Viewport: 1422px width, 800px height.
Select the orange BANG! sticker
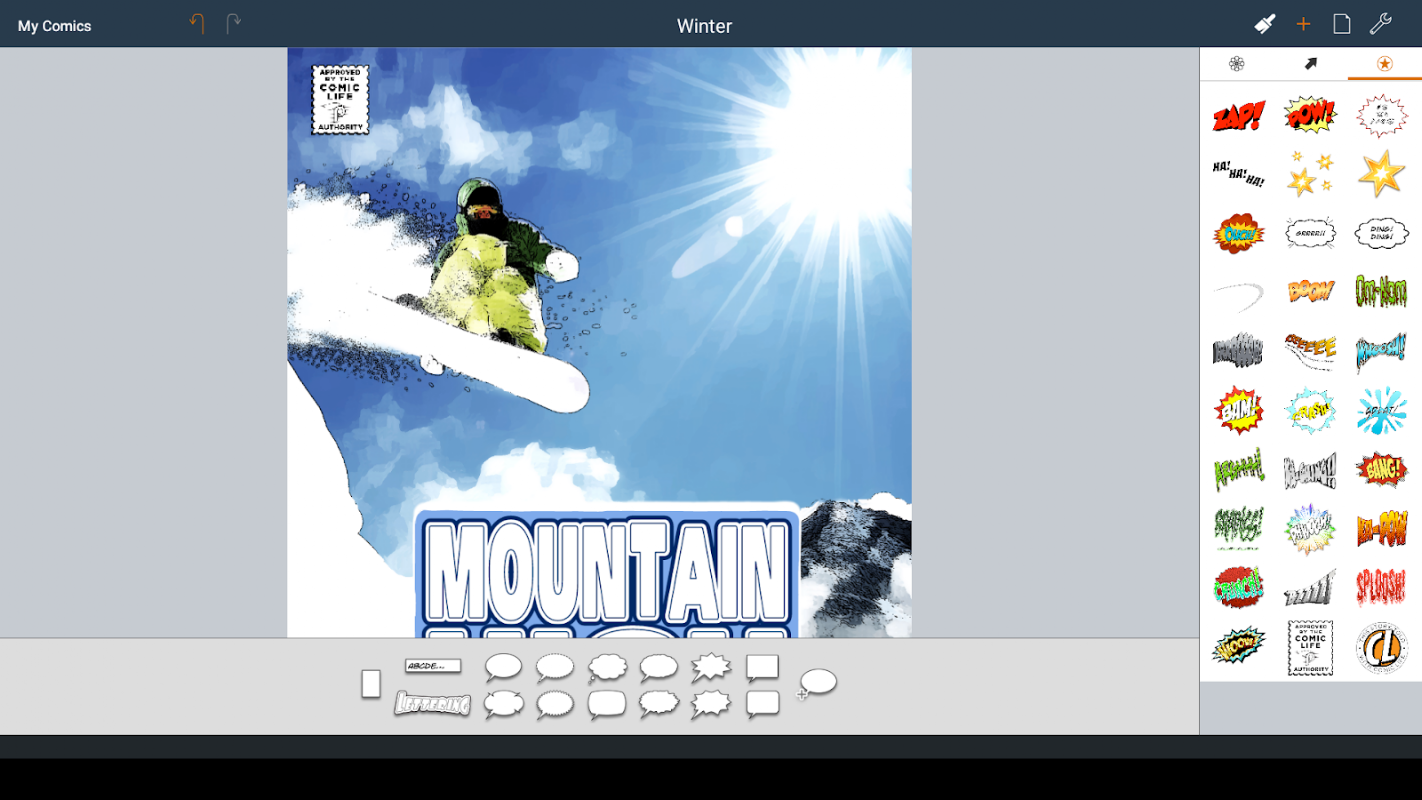(1381, 469)
